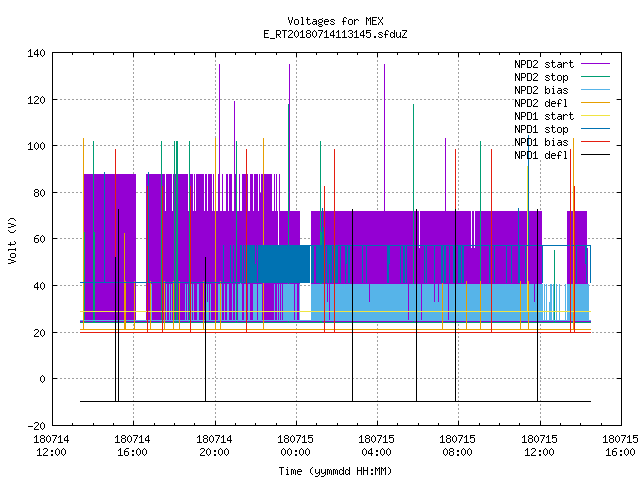Select the NPD1 stop legend label

[541, 129]
